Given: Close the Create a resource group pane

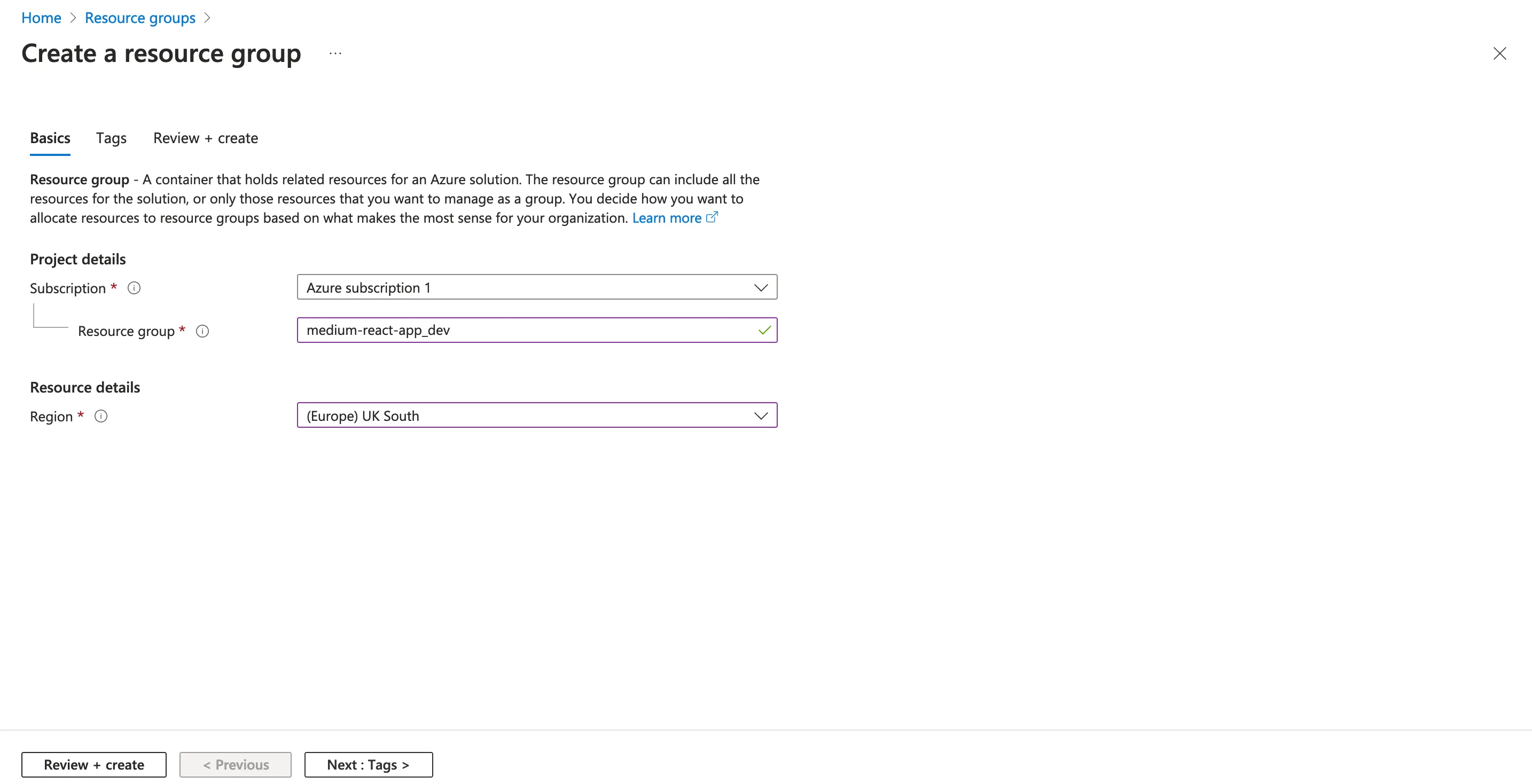Looking at the screenshot, I should click(1499, 53).
